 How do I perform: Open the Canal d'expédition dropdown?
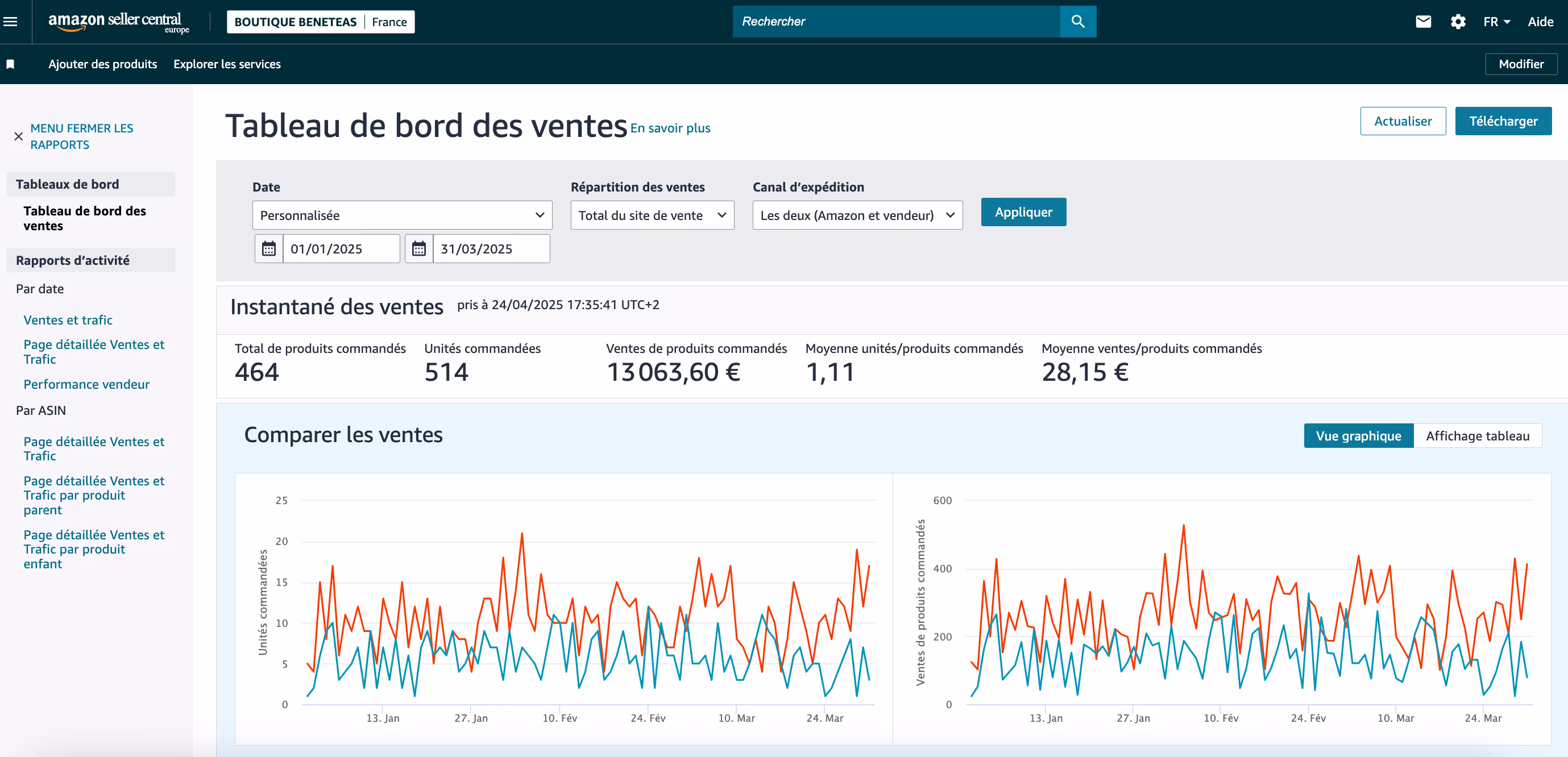coord(857,215)
